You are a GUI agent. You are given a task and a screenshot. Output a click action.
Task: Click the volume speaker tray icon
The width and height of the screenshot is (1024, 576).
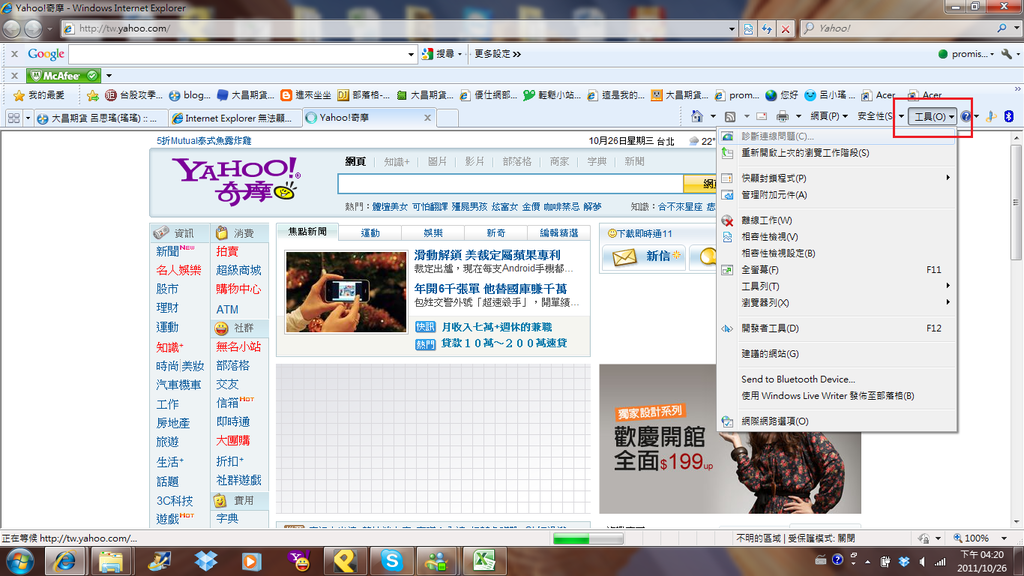pyautogui.click(x=922, y=562)
